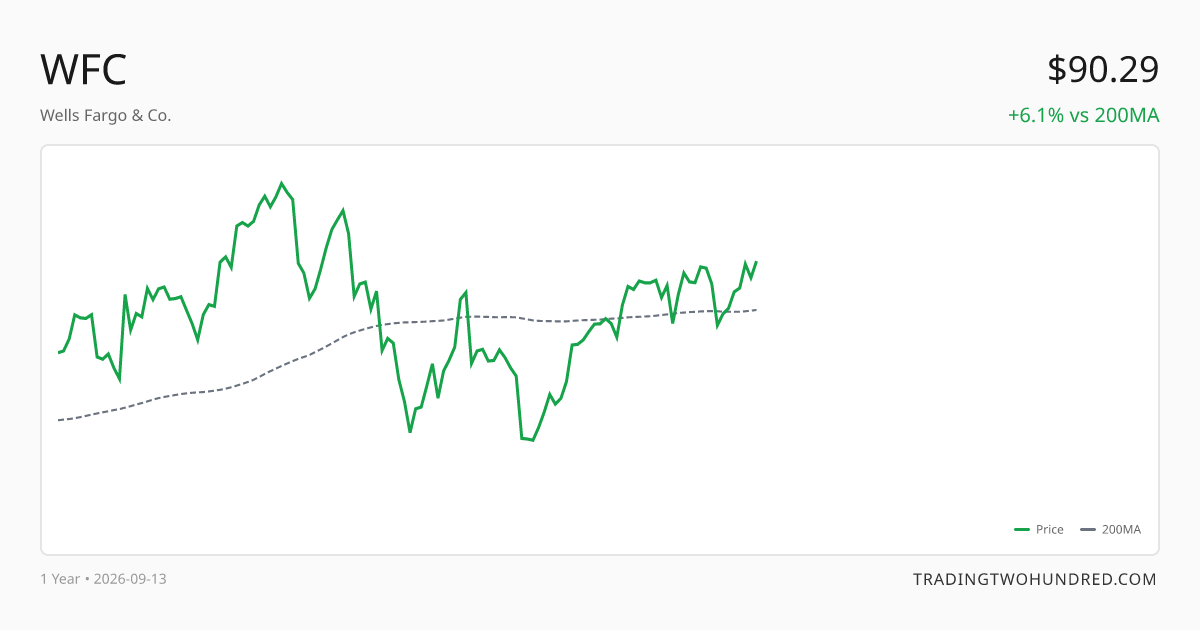Viewport: 1200px width, 630px height.
Task: Click the second-highest peak following the top
Action: [x=343, y=210]
